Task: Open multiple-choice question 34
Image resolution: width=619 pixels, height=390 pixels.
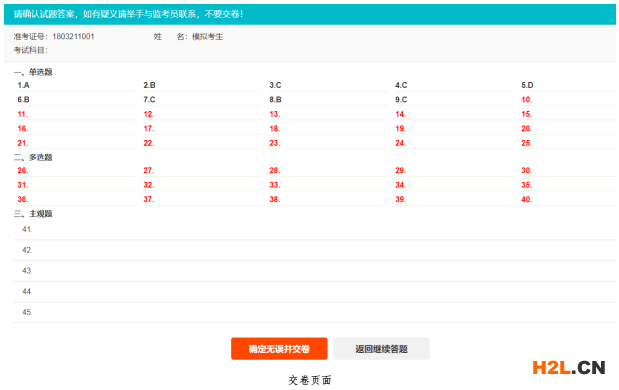Action: 400,185
